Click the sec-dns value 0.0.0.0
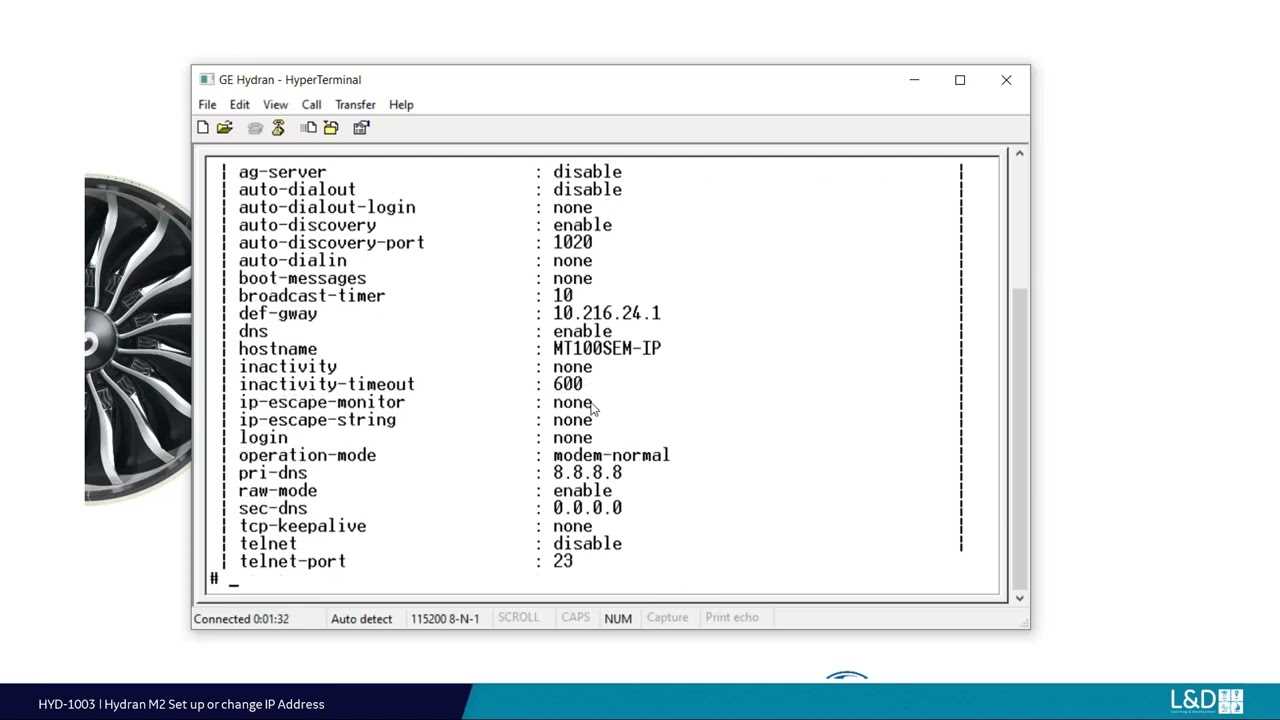The height and width of the screenshot is (720, 1280). point(588,509)
